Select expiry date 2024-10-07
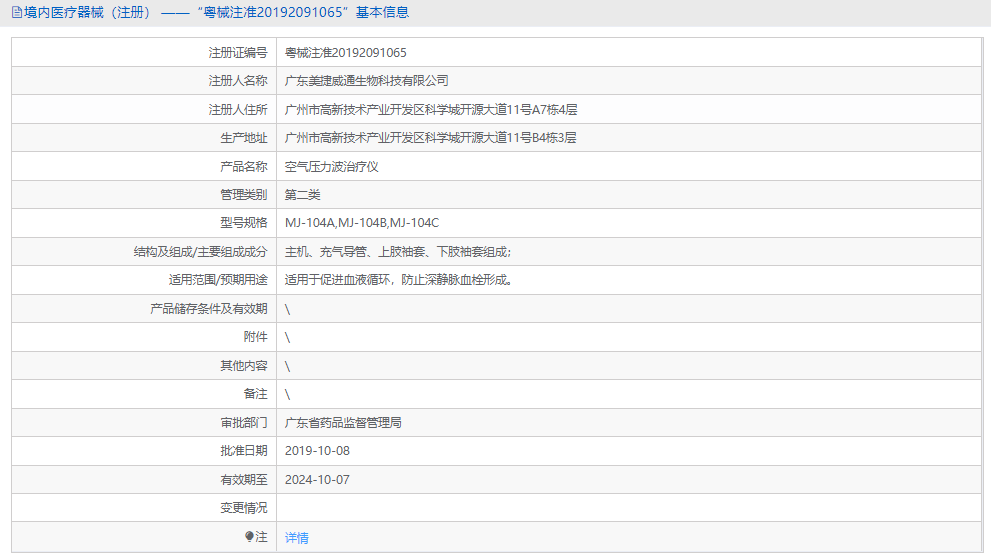 point(317,479)
